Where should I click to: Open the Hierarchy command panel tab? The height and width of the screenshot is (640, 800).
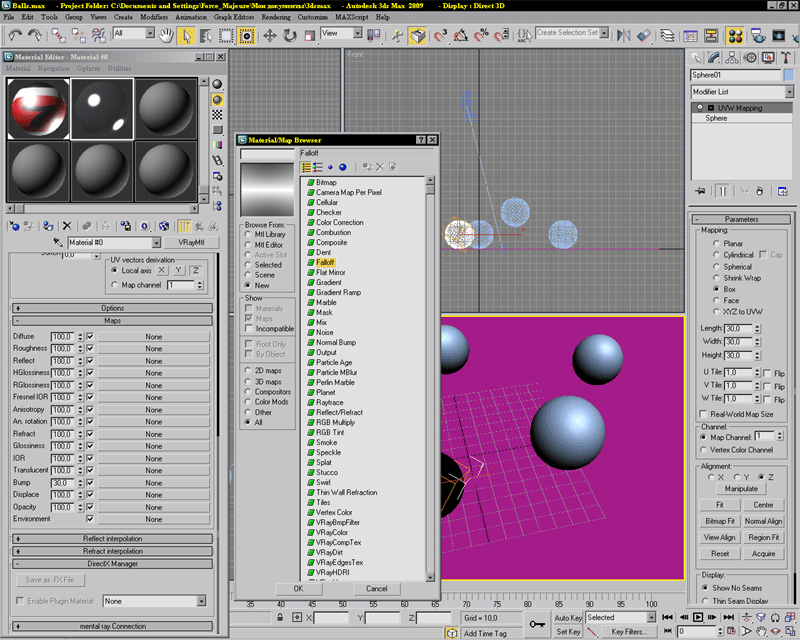[732, 58]
